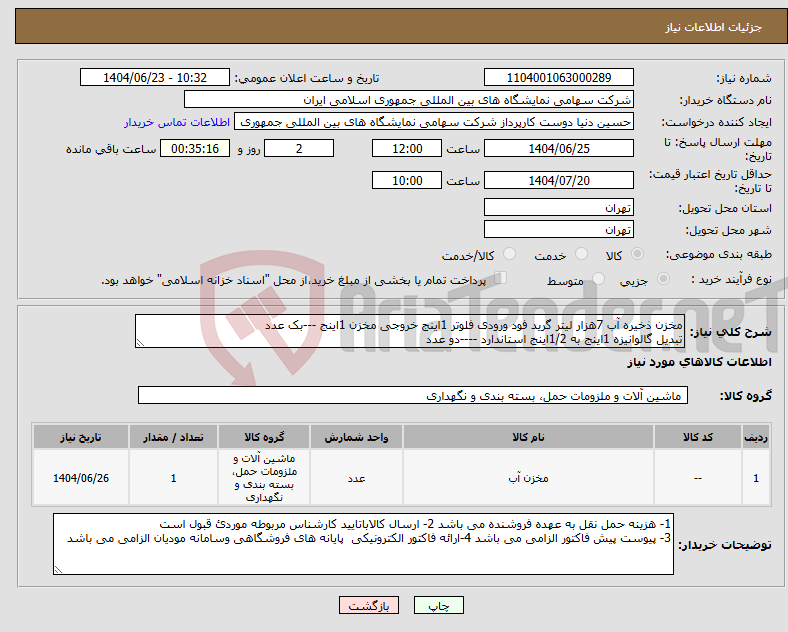The image size is (788, 632).
Task: Click the delivery city field تهران
Action: tap(558, 230)
